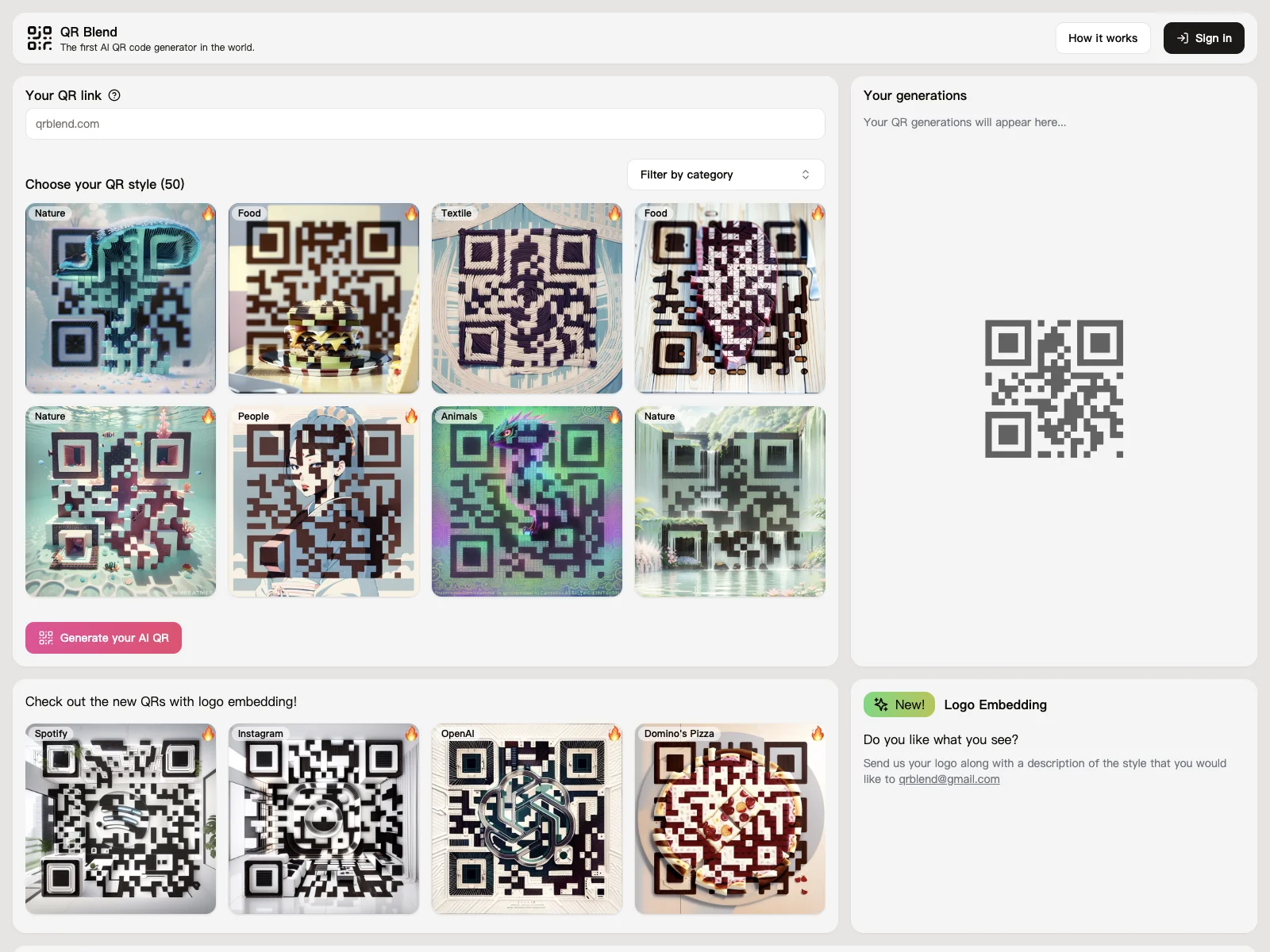The width and height of the screenshot is (1270, 952).
Task: Open the Spotify logo QR example
Action: [x=121, y=819]
